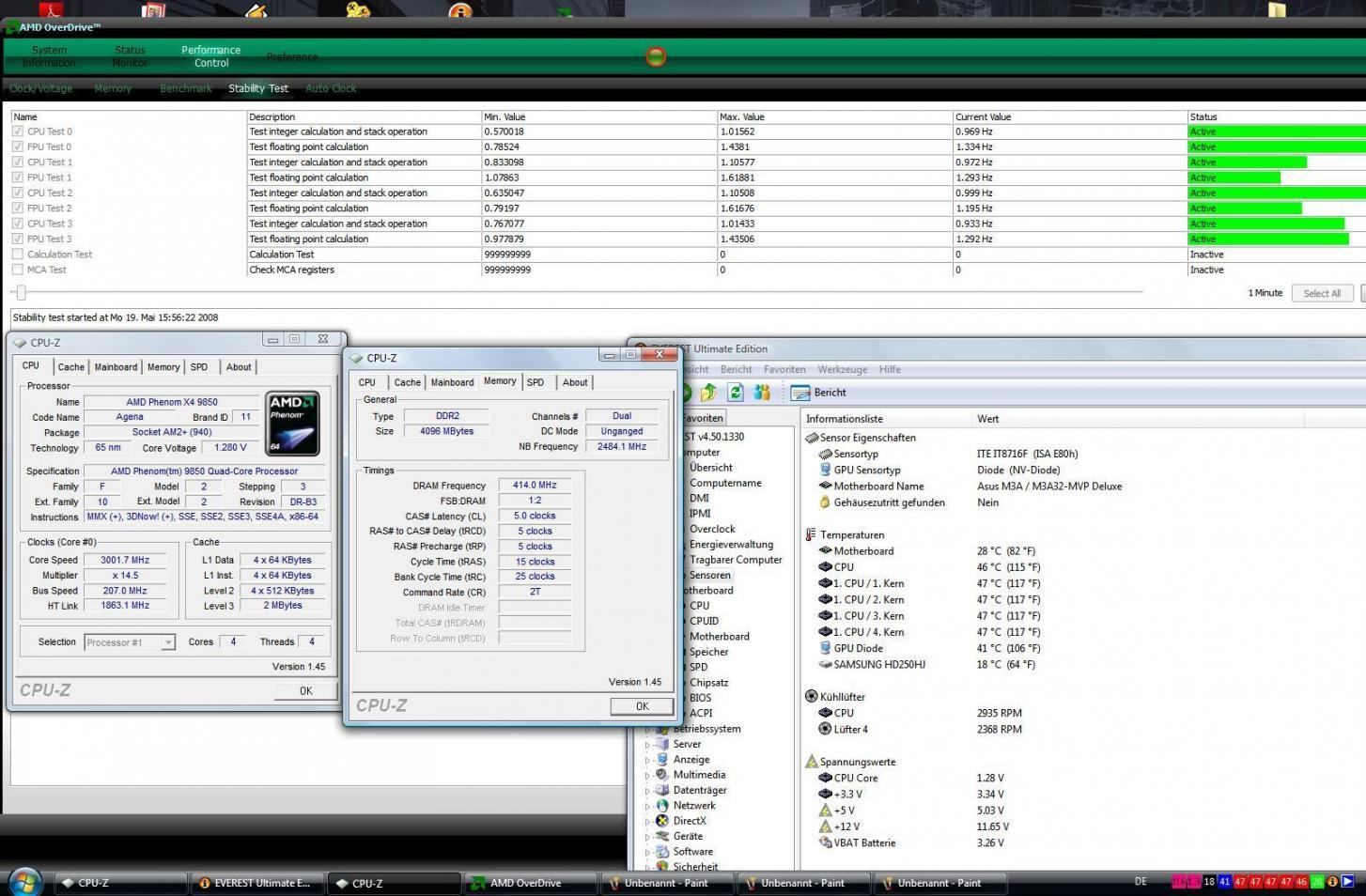
Task: Click the Spannungswerte warning icon
Action: click(x=812, y=762)
